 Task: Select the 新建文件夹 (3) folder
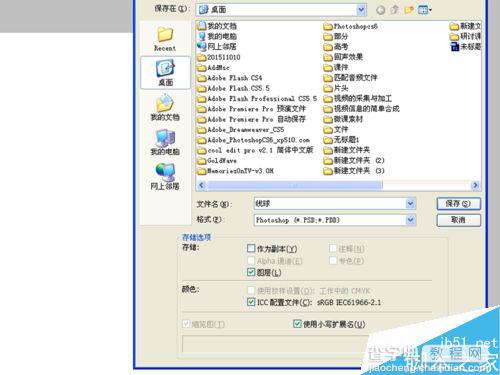[354, 171]
